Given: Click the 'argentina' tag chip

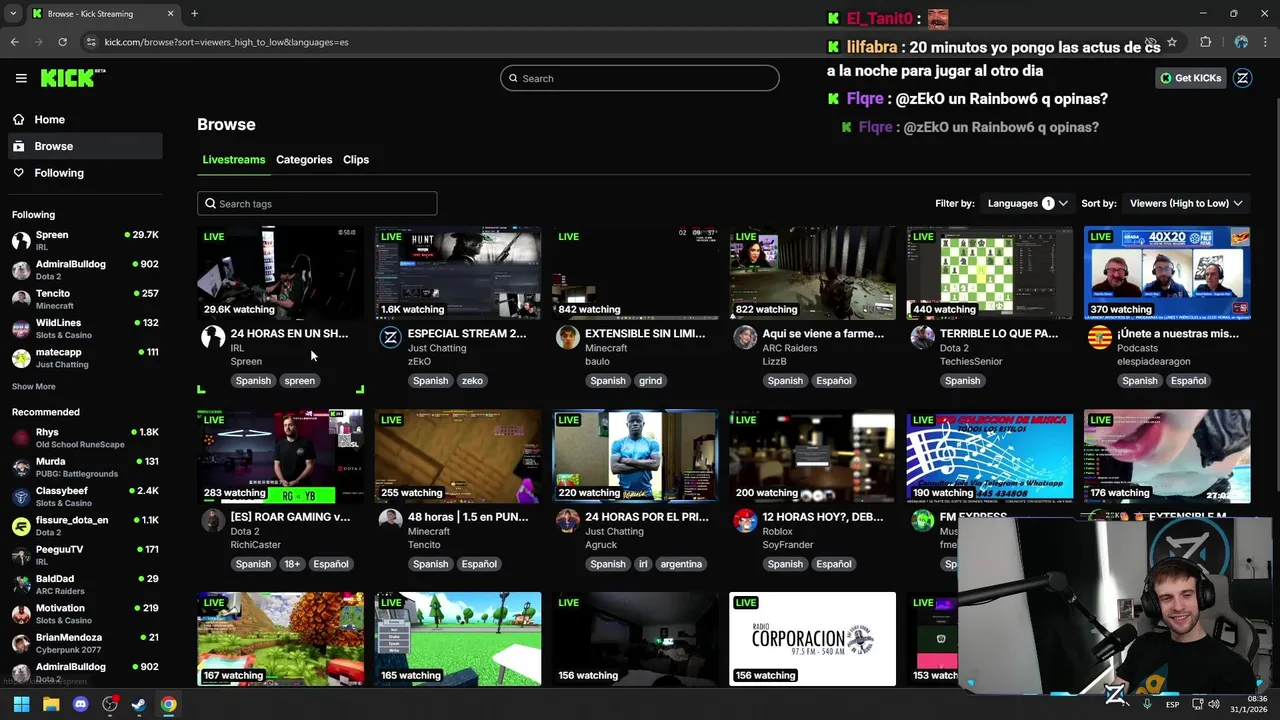Looking at the screenshot, I should [x=681, y=564].
